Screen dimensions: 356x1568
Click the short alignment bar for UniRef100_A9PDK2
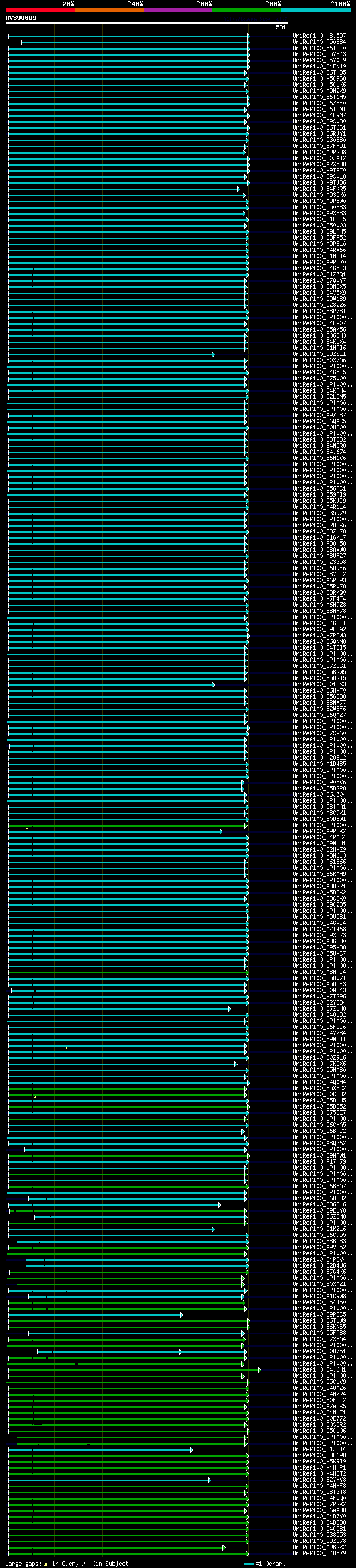(116, 832)
